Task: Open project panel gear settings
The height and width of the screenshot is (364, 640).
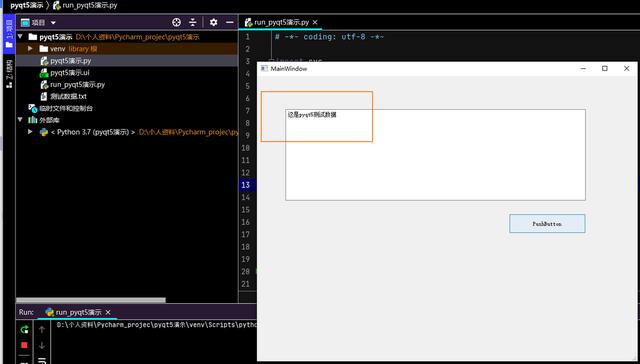Action: pos(213,22)
